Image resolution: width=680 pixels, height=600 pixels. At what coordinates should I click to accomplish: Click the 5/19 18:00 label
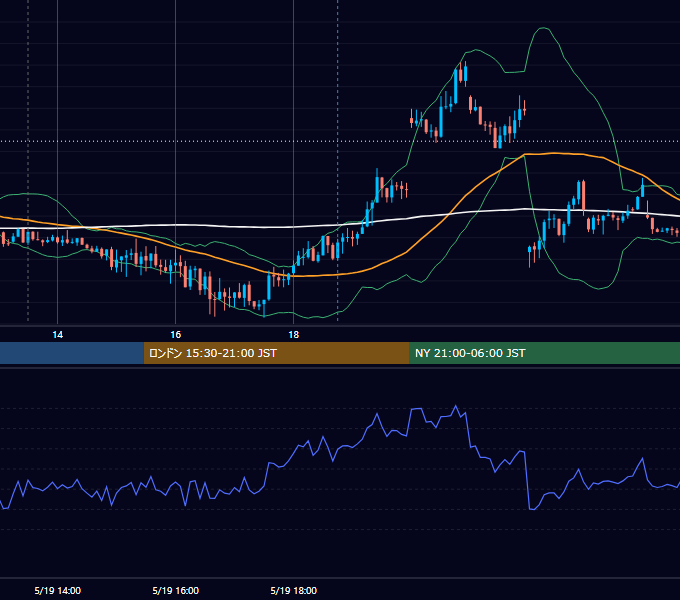294,590
